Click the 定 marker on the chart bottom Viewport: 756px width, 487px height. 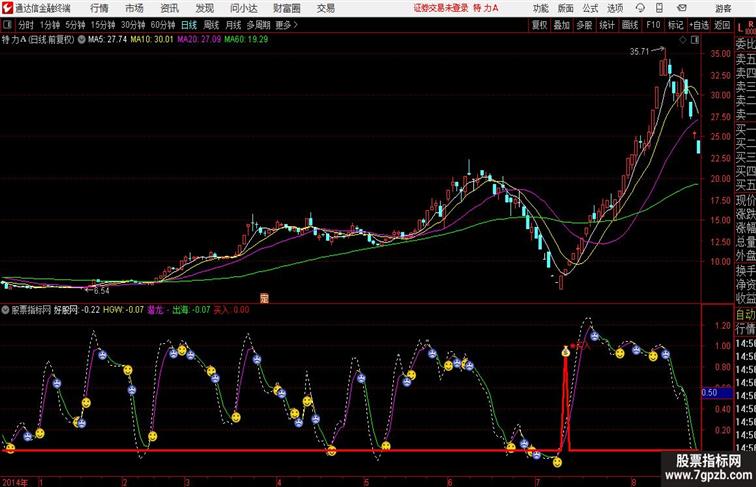coord(264,298)
